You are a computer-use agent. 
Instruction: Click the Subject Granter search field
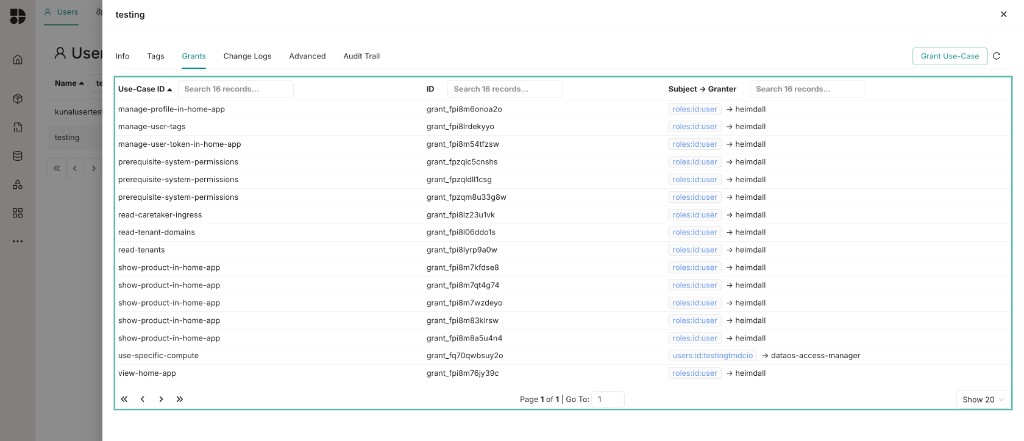[x=807, y=89]
